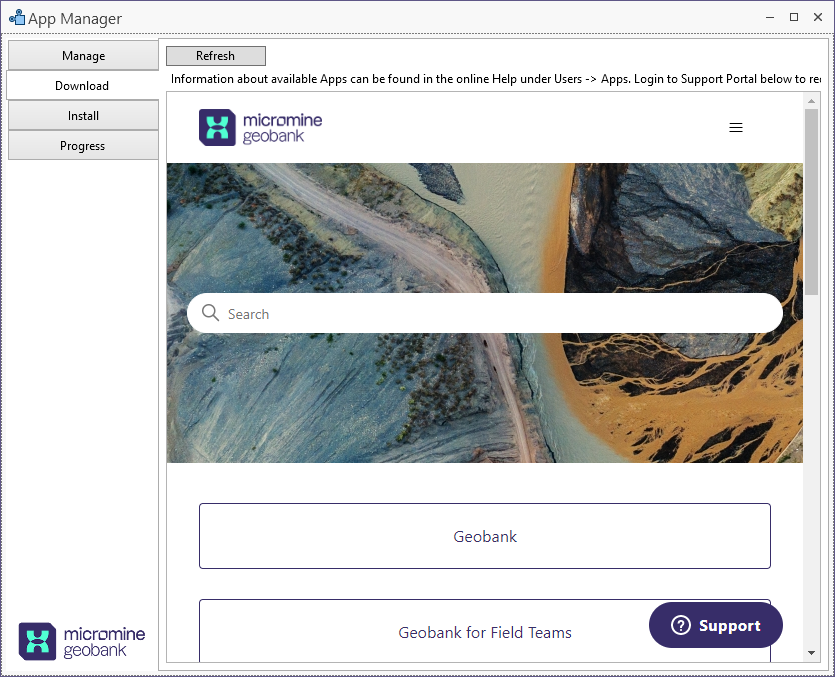Click the search magnifier icon
Image resolution: width=835 pixels, height=677 pixels.
point(210,313)
